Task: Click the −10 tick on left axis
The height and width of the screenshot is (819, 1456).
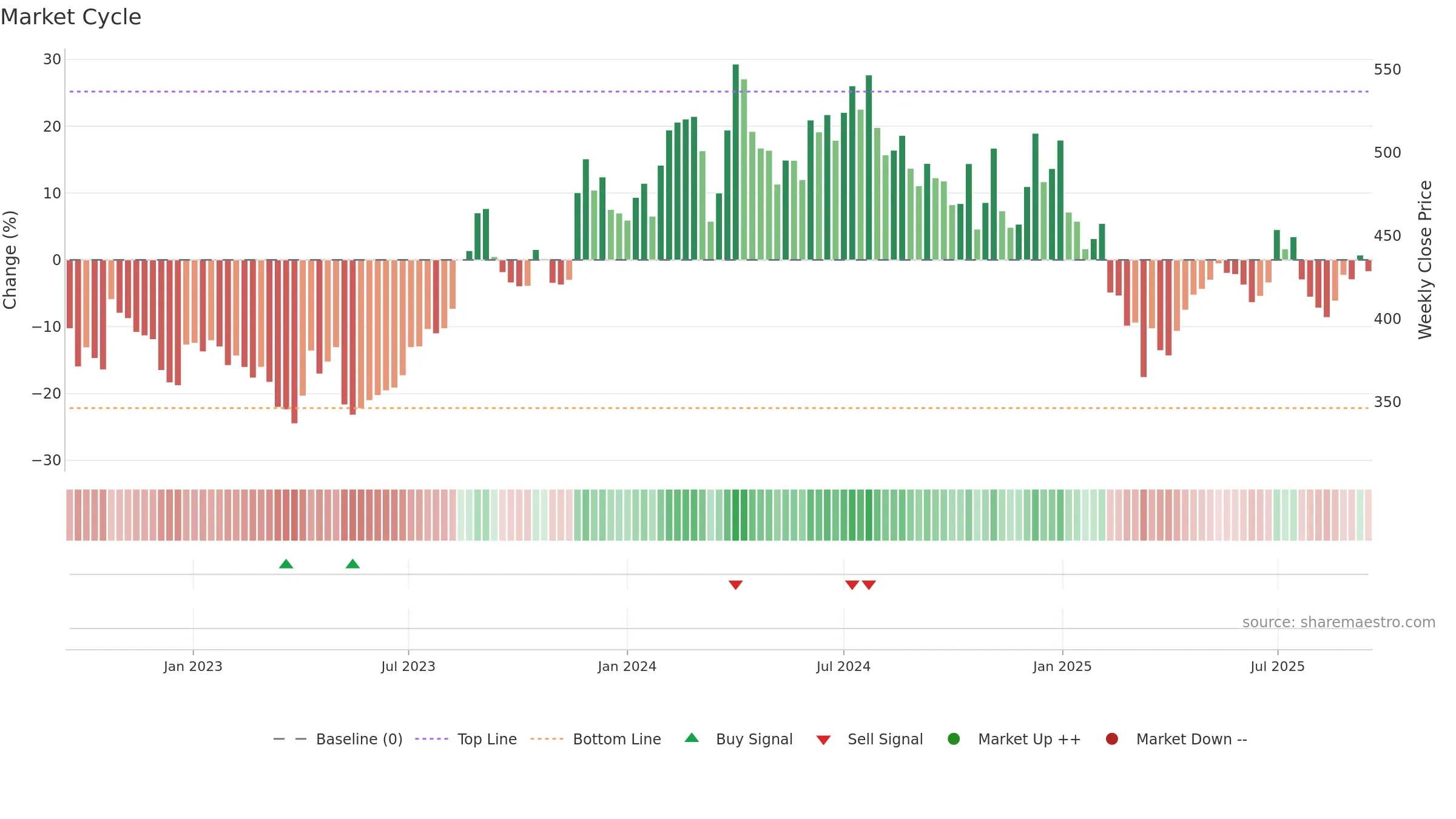Action: tap(47, 327)
